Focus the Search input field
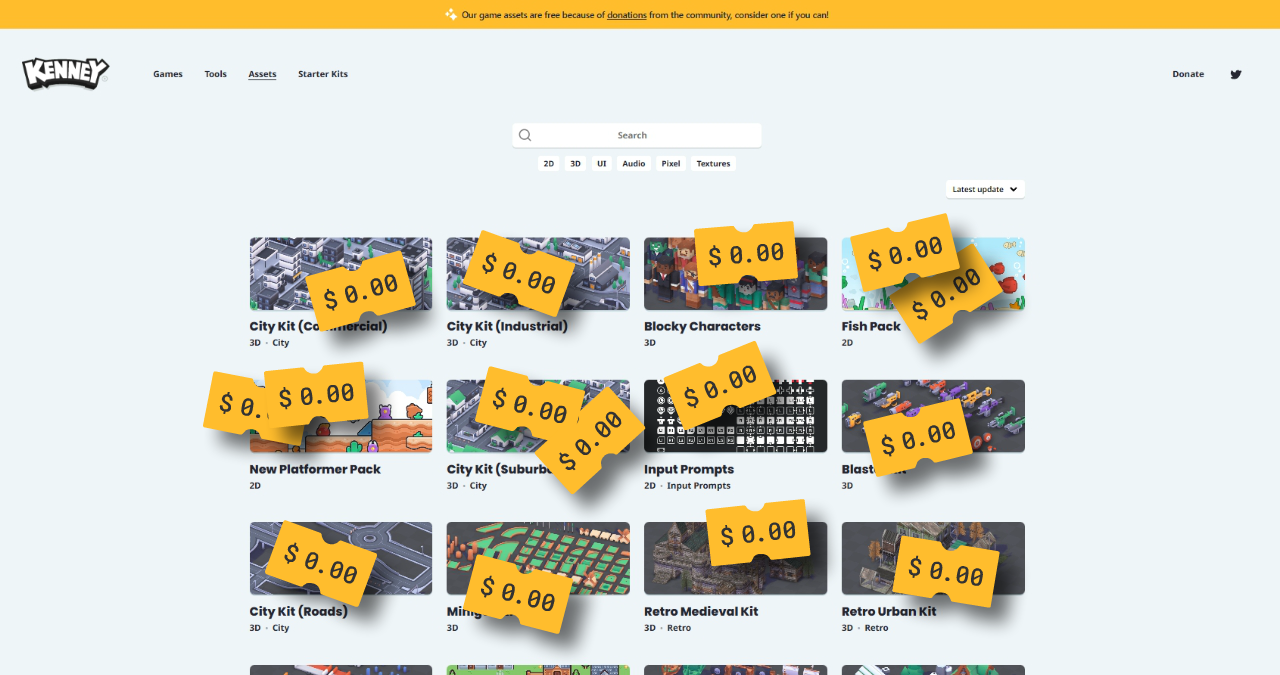This screenshot has width=1280, height=675. point(637,135)
